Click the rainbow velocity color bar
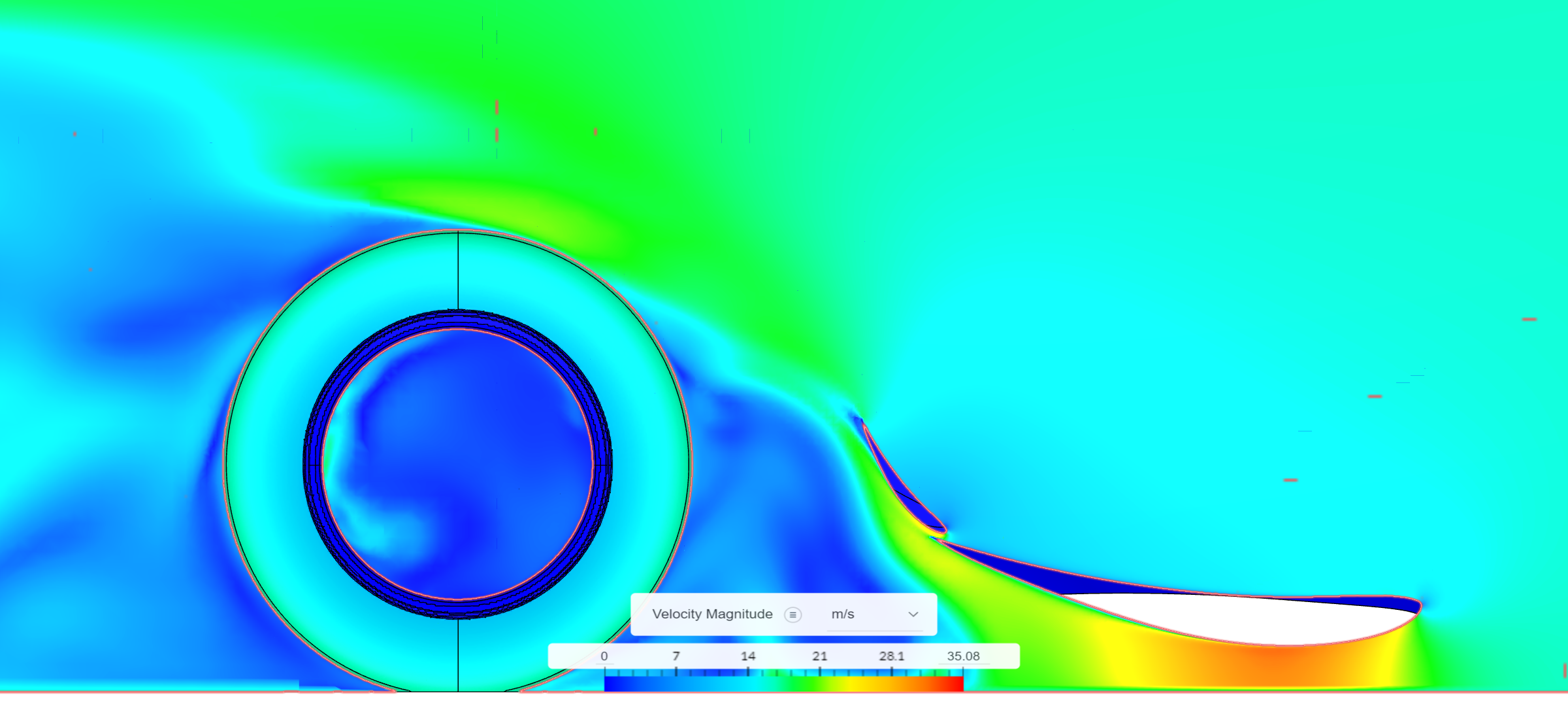The height and width of the screenshot is (706, 1568). [784, 684]
